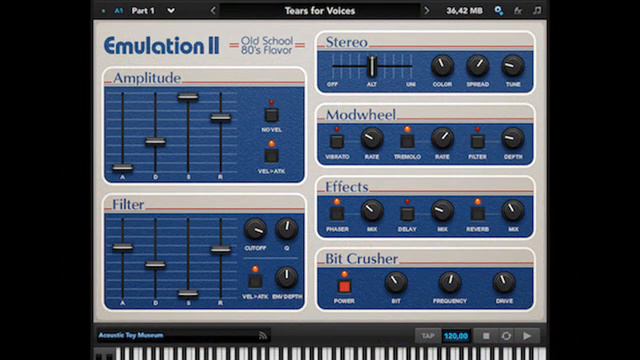The height and width of the screenshot is (360, 640).
Task: Click the Tears for Voices preset name
Action: 320,11
